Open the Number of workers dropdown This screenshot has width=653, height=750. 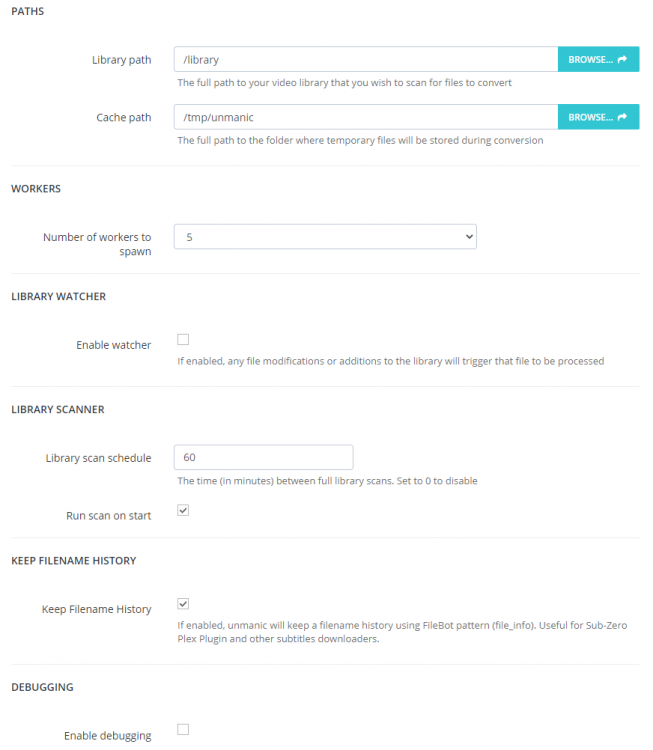click(325, 237)
